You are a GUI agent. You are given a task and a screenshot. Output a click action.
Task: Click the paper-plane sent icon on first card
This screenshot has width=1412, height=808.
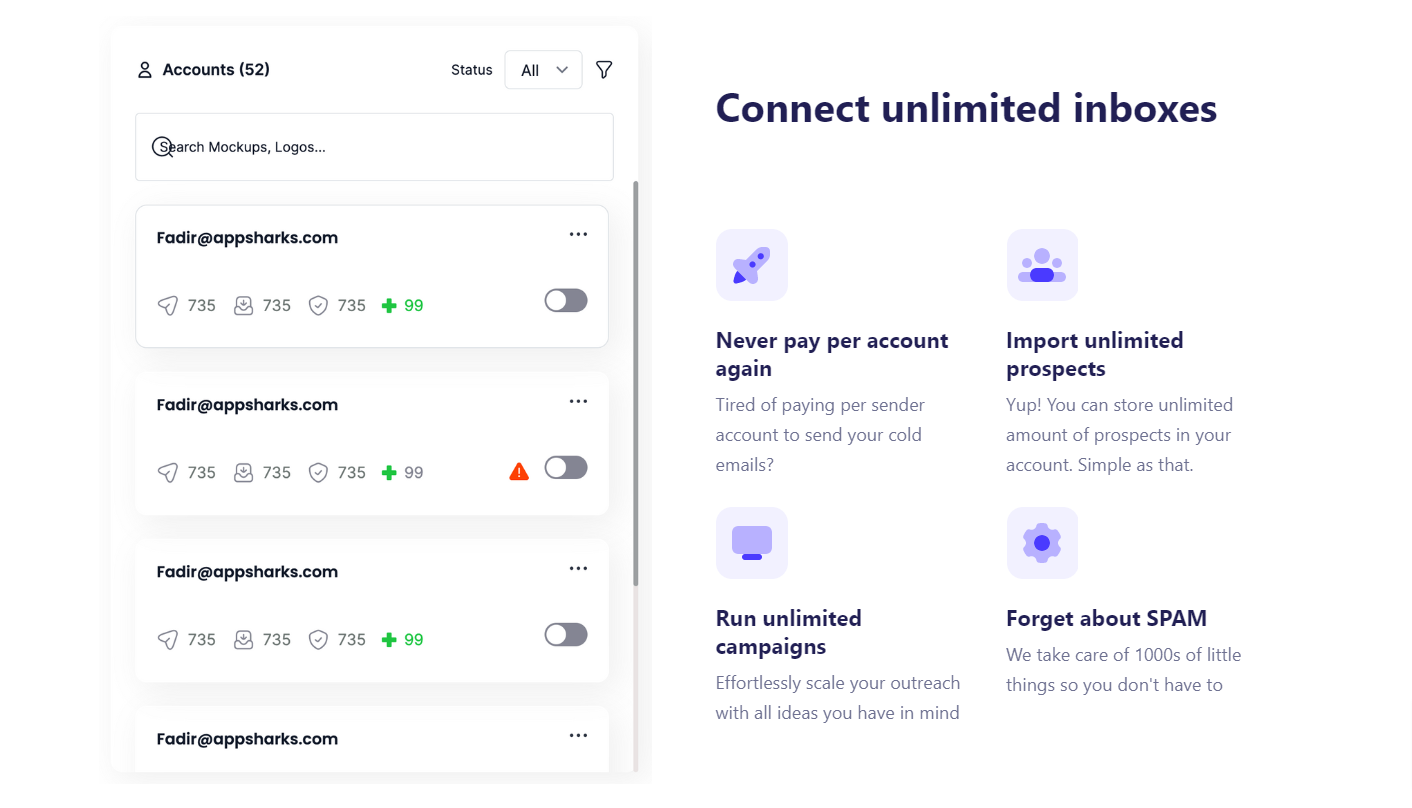168,306
